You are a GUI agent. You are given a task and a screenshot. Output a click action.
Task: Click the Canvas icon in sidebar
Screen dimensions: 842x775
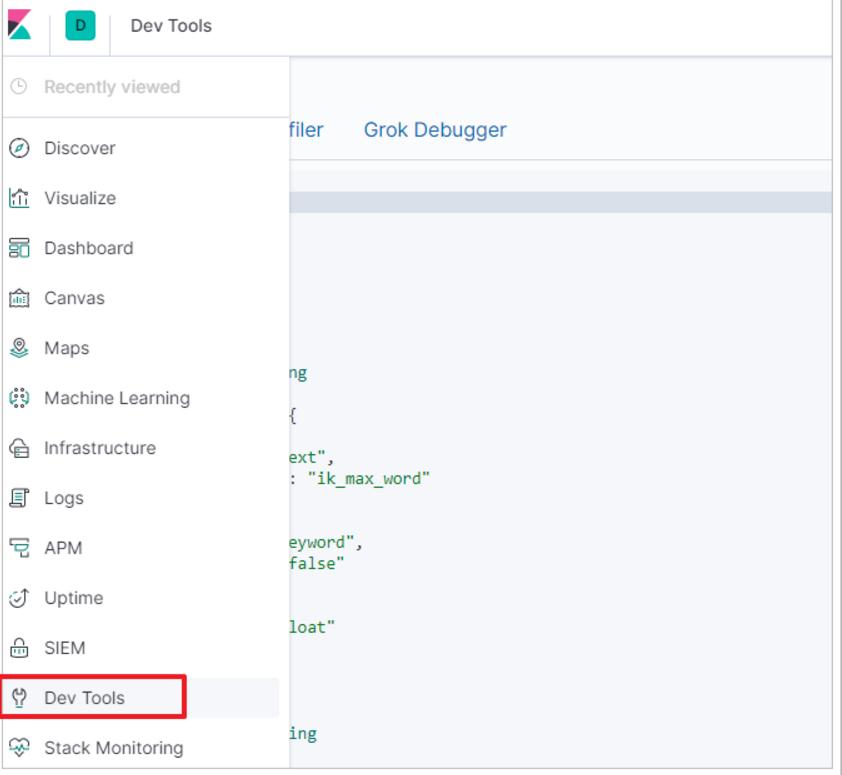click(19, 298)
